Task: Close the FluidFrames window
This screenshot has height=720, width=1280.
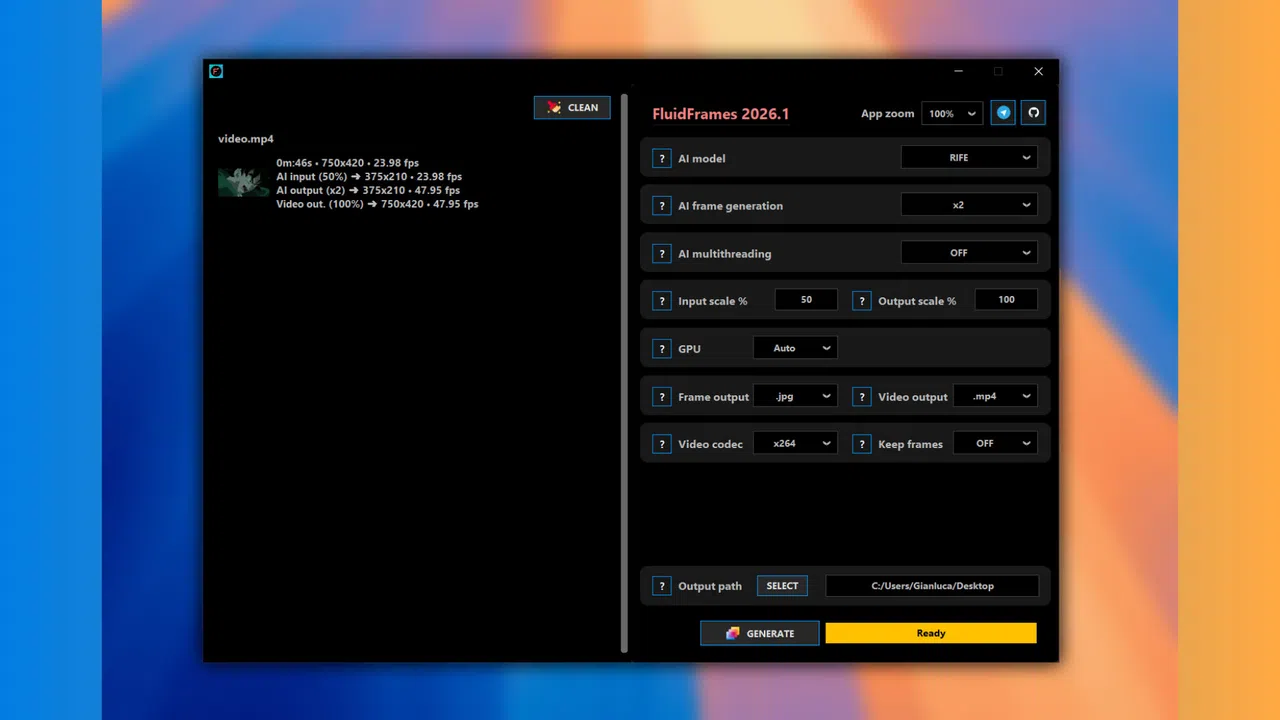Action: 1038,71
